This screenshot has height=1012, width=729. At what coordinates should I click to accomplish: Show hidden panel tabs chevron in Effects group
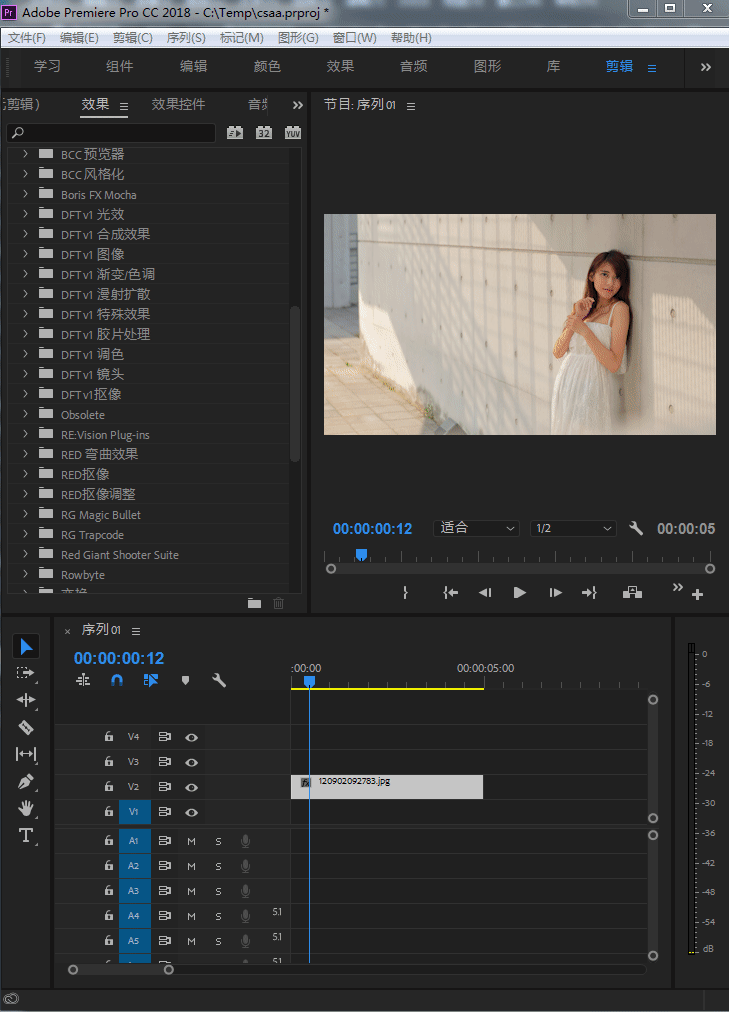[297, 105]
